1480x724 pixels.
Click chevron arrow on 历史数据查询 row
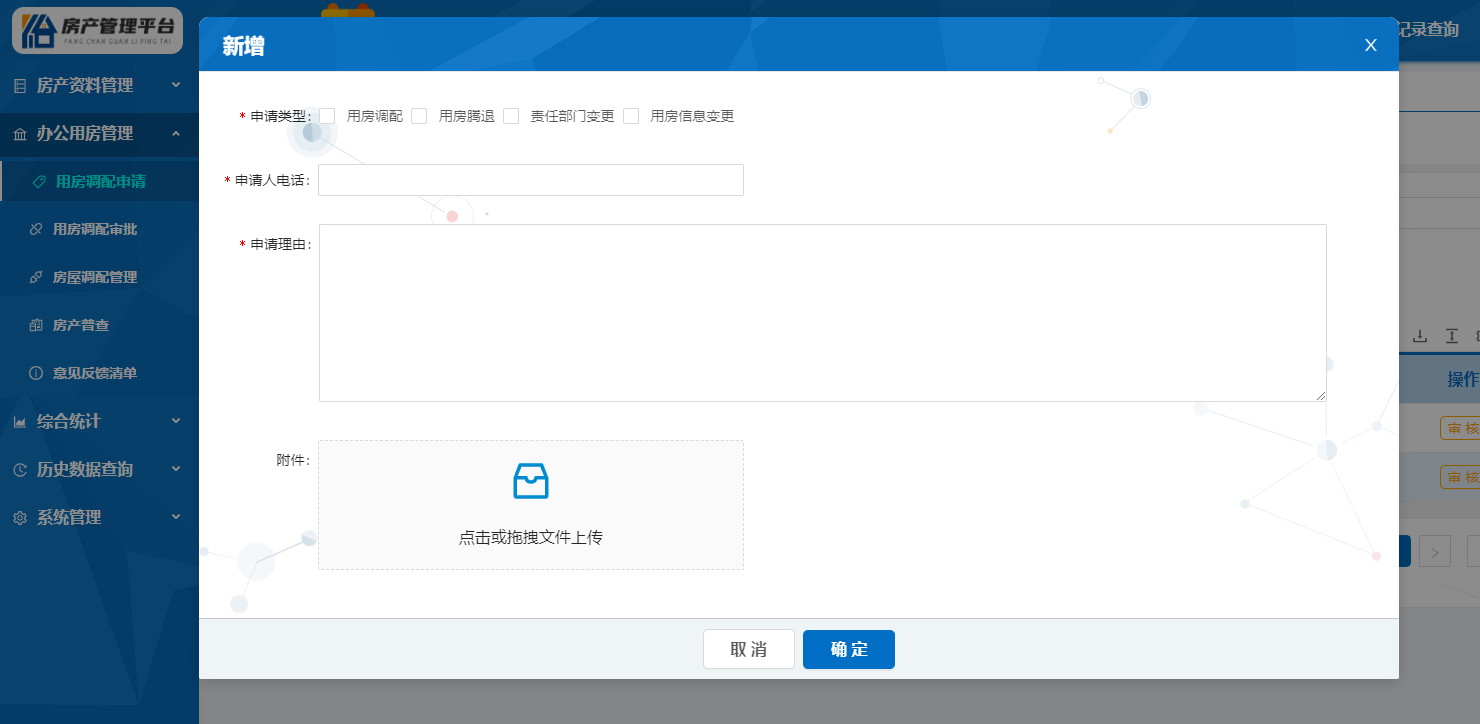coord(176,469)
